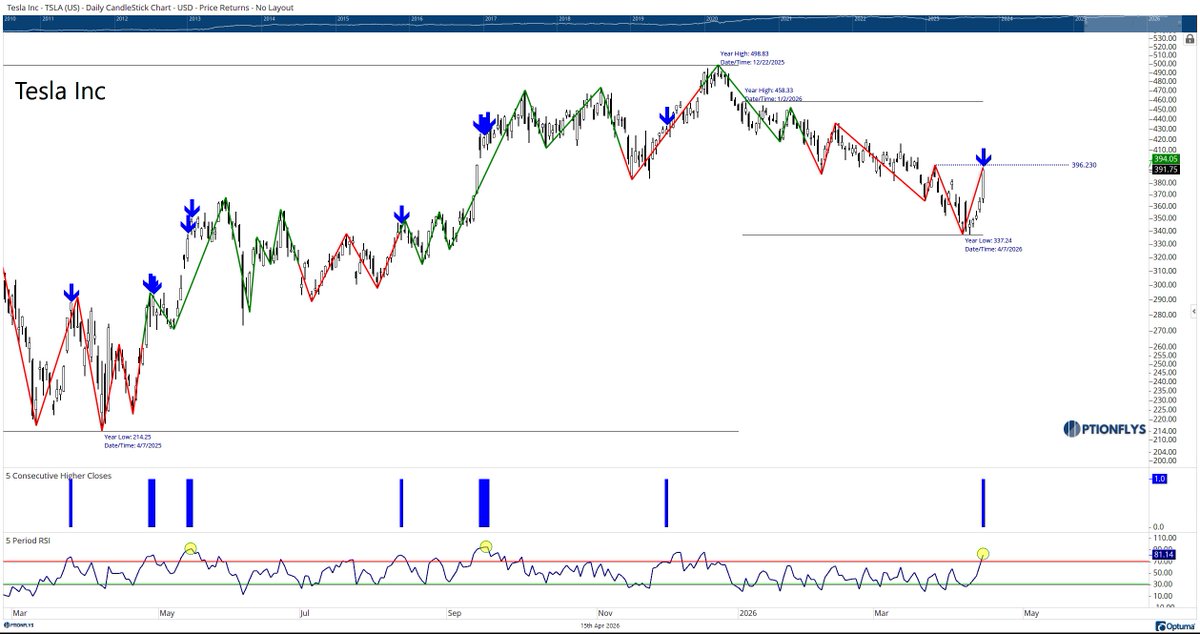
Task: Select the blue arrow above the latest candle
Action: click(x=984, y=156)
